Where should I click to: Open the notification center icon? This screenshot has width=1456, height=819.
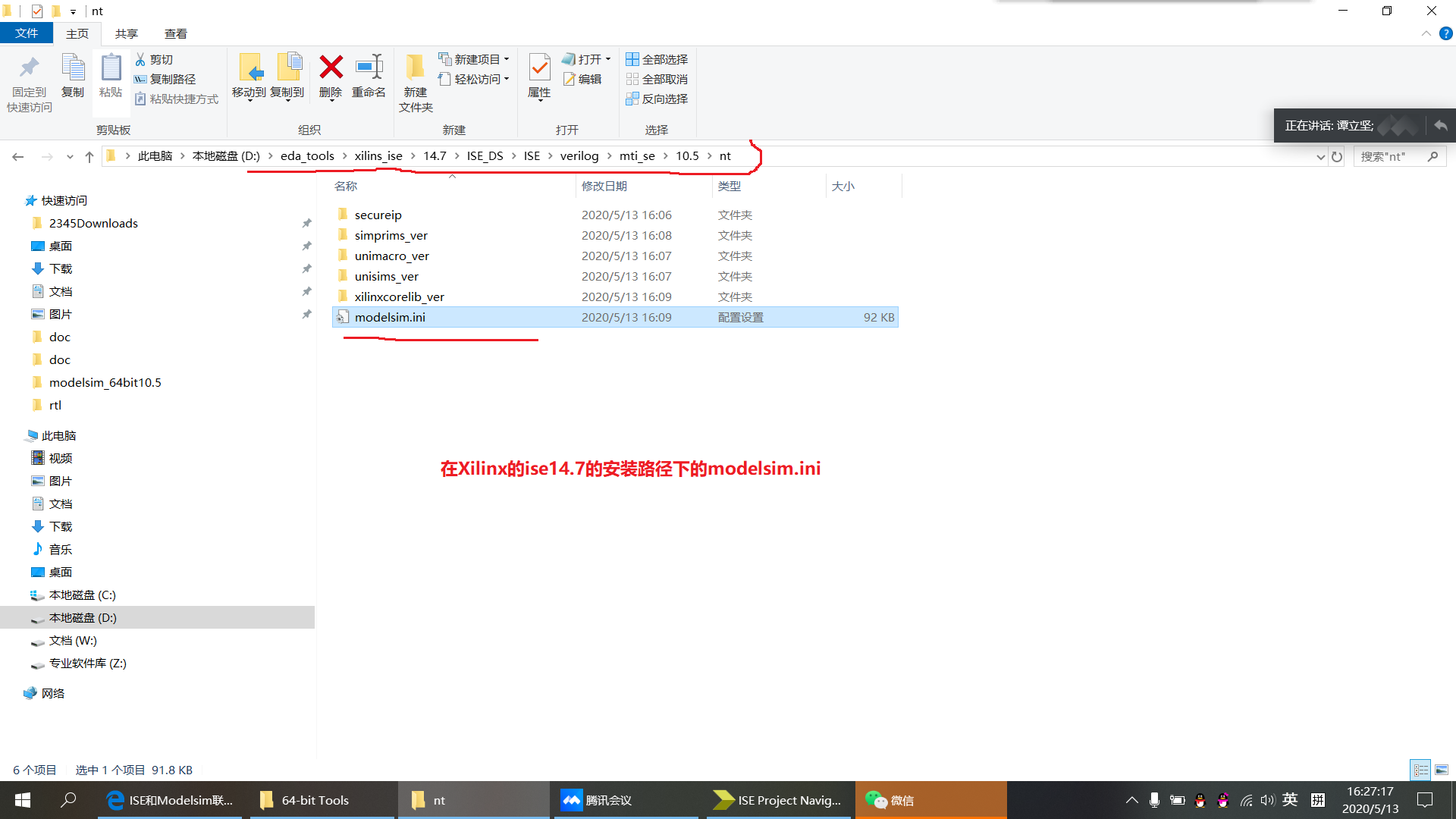tap(1425, 800)
